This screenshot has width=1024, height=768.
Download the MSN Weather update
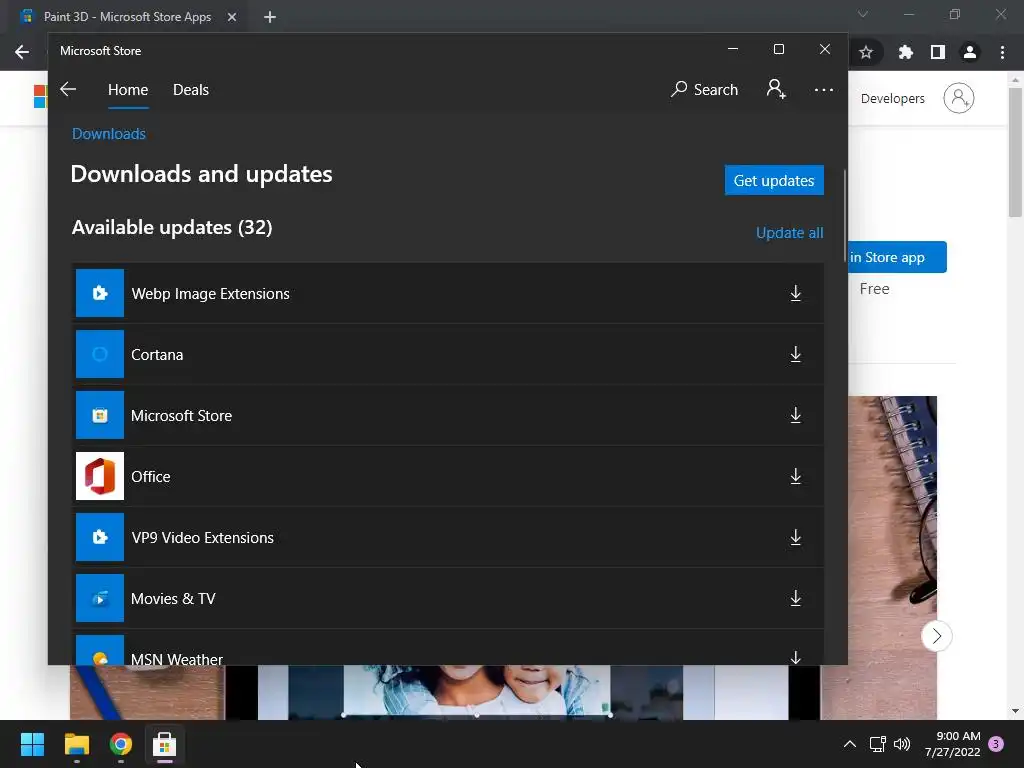(x=795, y=657)
